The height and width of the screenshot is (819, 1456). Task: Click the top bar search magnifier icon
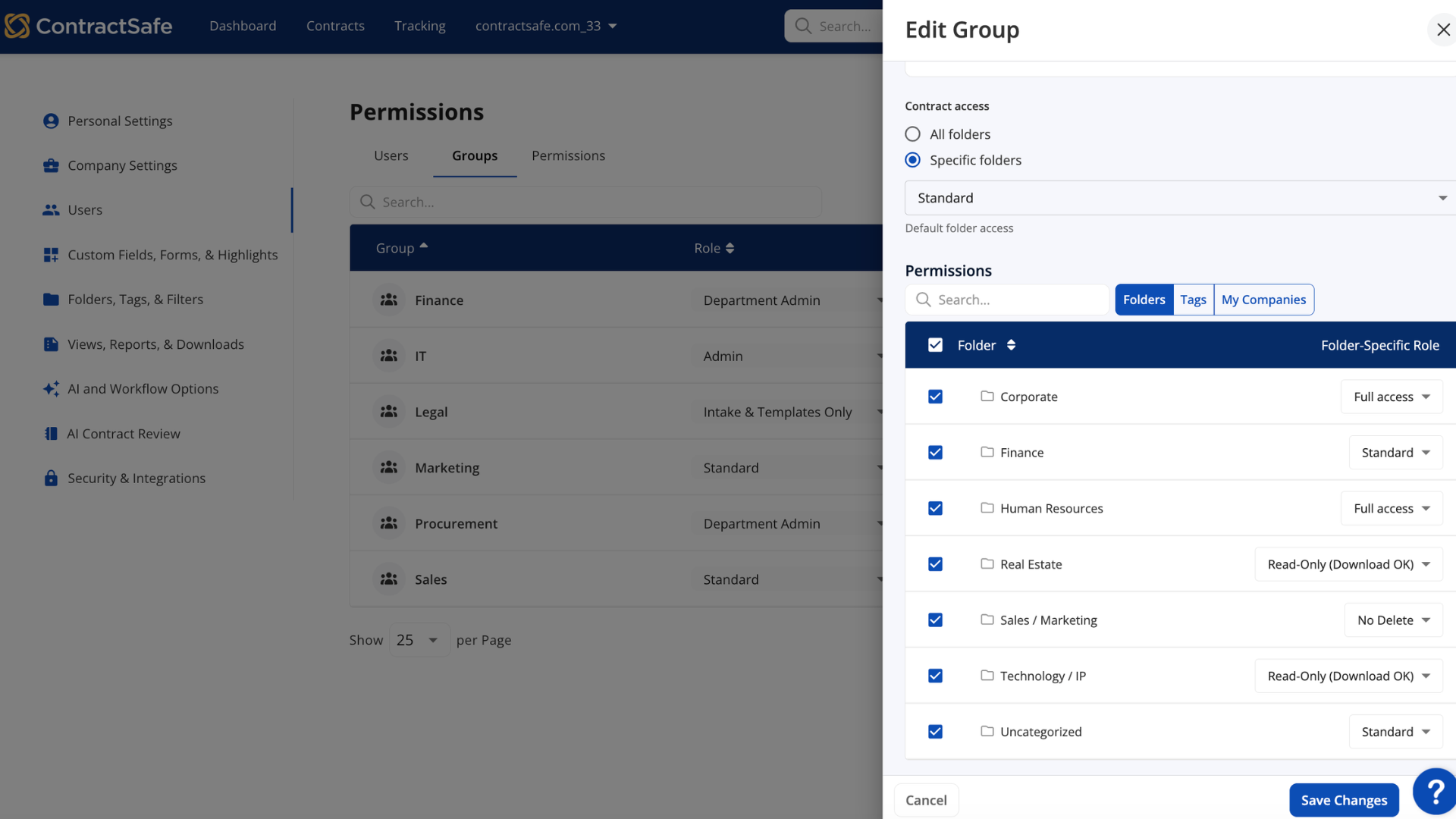point(803,26)
